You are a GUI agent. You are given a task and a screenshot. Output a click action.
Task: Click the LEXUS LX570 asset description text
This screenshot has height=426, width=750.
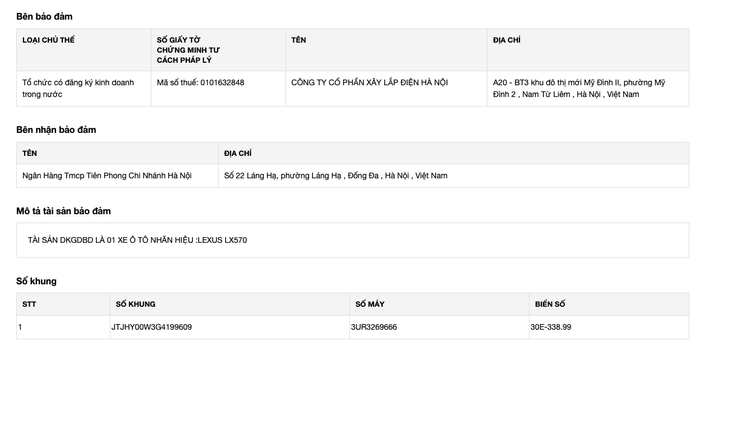tap(137, 240)
